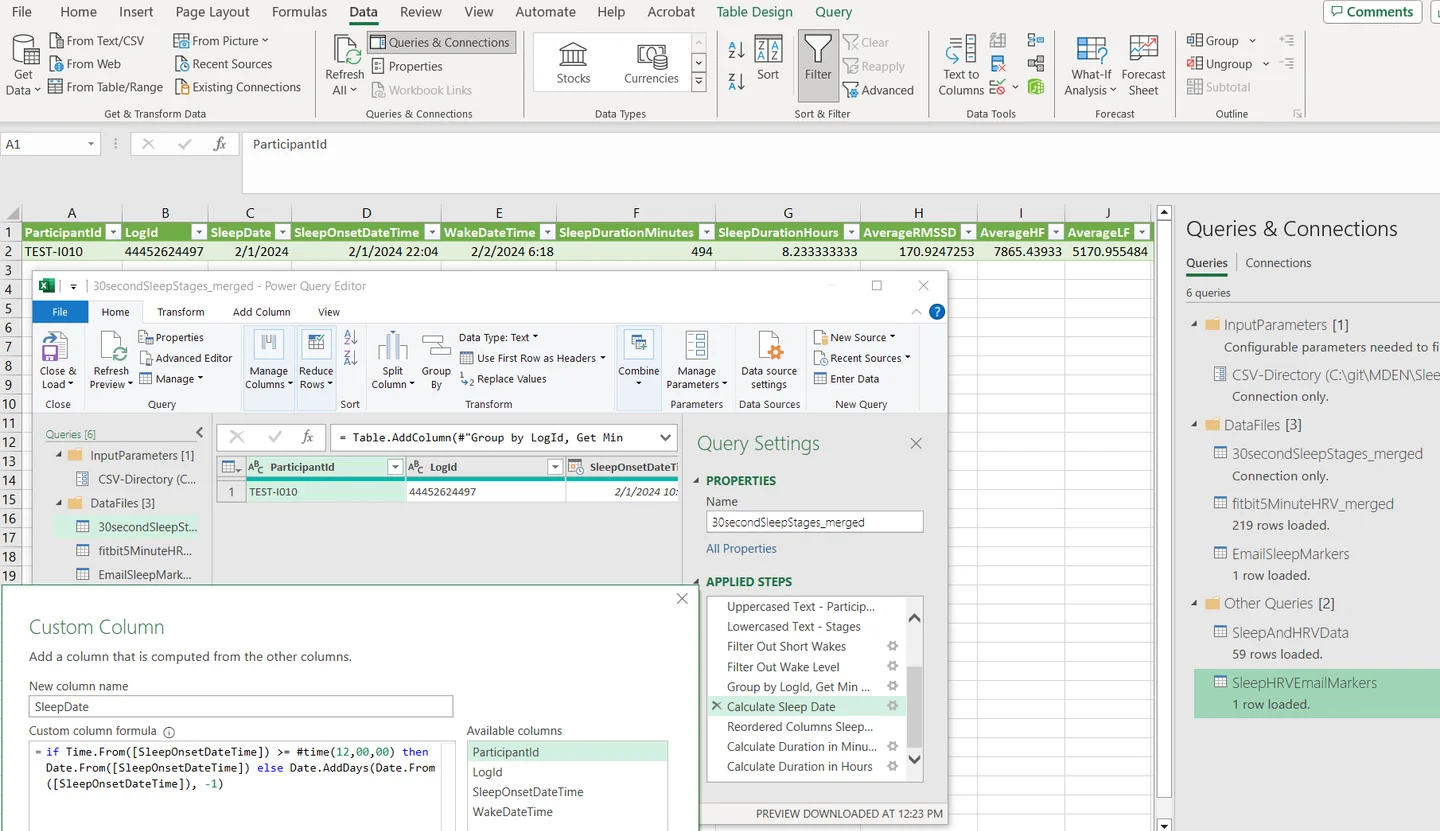Select SleepAndHRVData query in side pane
1440x831 pixels.
pyautogui.click(x=1290, y=633)
